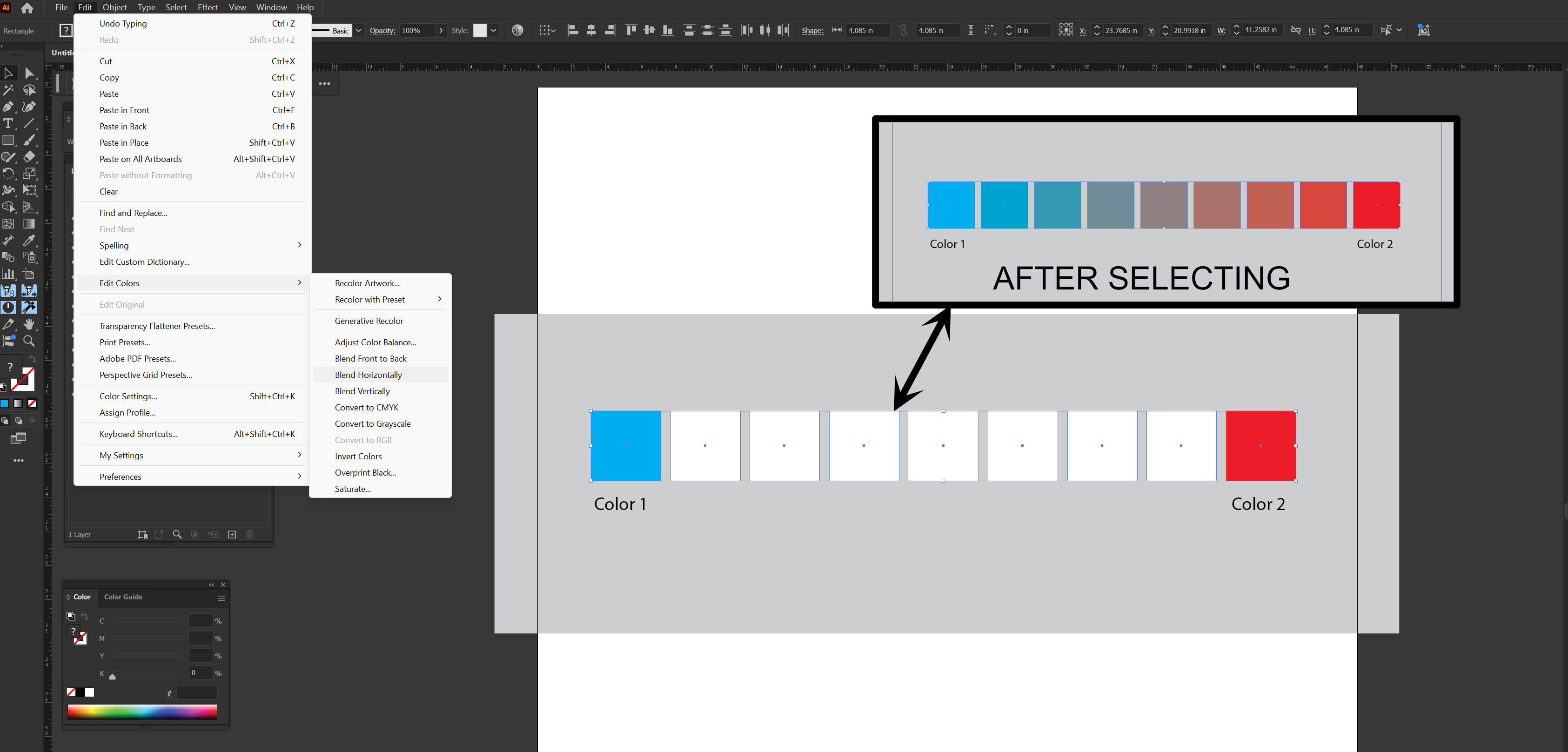The height and width of the screenshot is (752, 1568).
Task: Open the Object menu
Action: (x=114, y=7)
